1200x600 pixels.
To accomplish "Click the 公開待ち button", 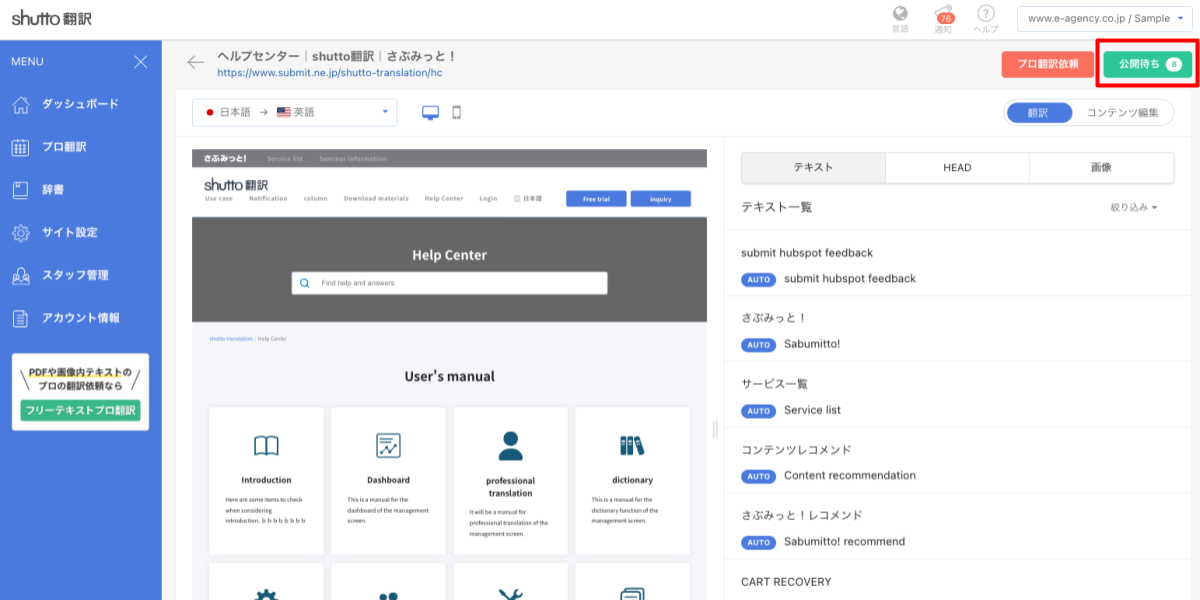I will pyautogui.click(x=1148, y=64).
